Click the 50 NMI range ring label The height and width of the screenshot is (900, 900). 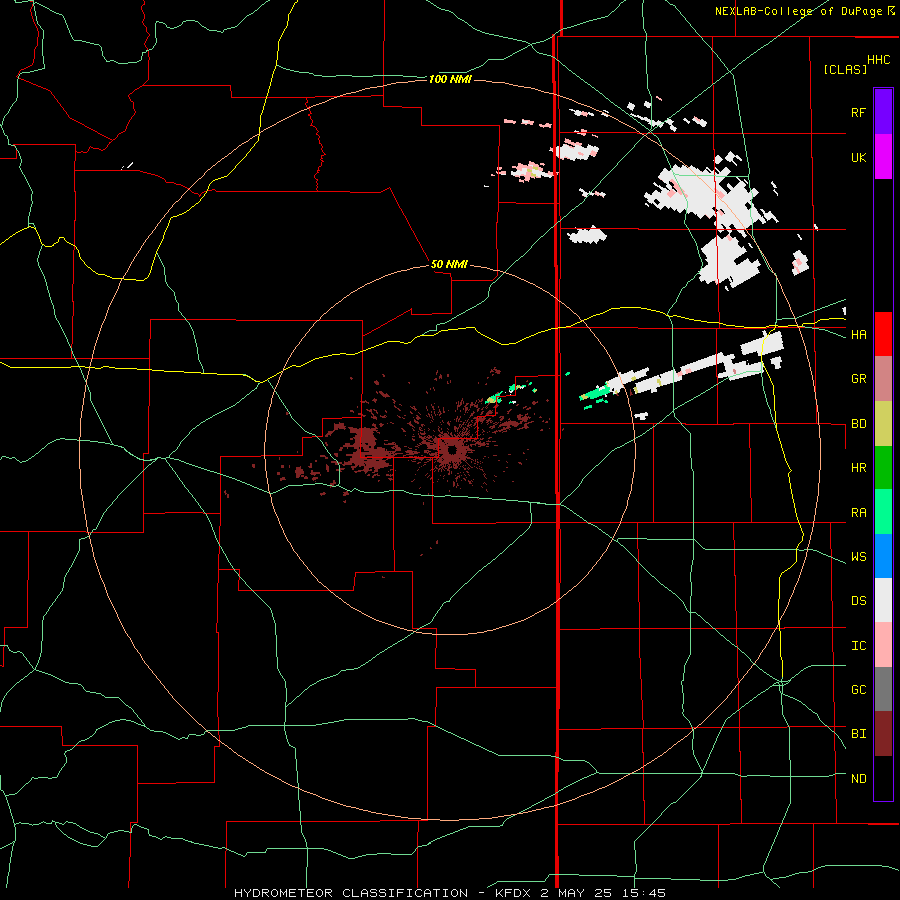coord(449,264)
